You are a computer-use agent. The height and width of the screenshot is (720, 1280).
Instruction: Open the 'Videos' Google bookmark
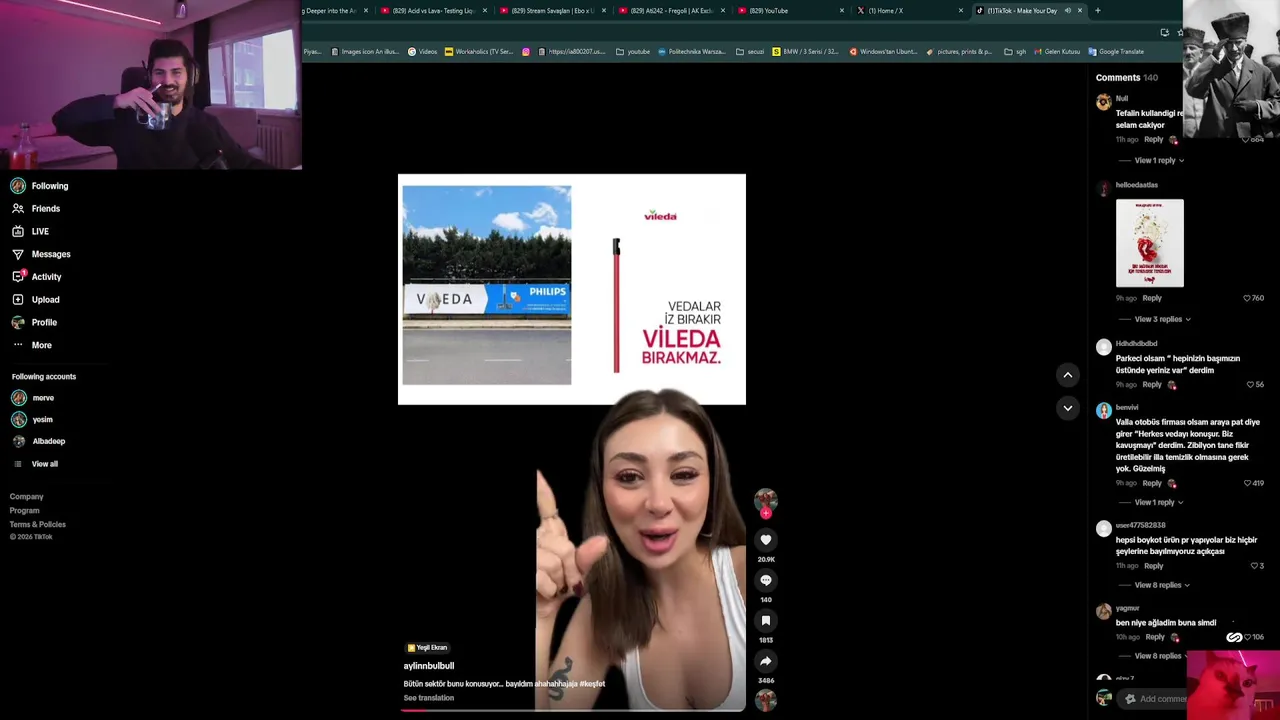(x=422, y=52)
